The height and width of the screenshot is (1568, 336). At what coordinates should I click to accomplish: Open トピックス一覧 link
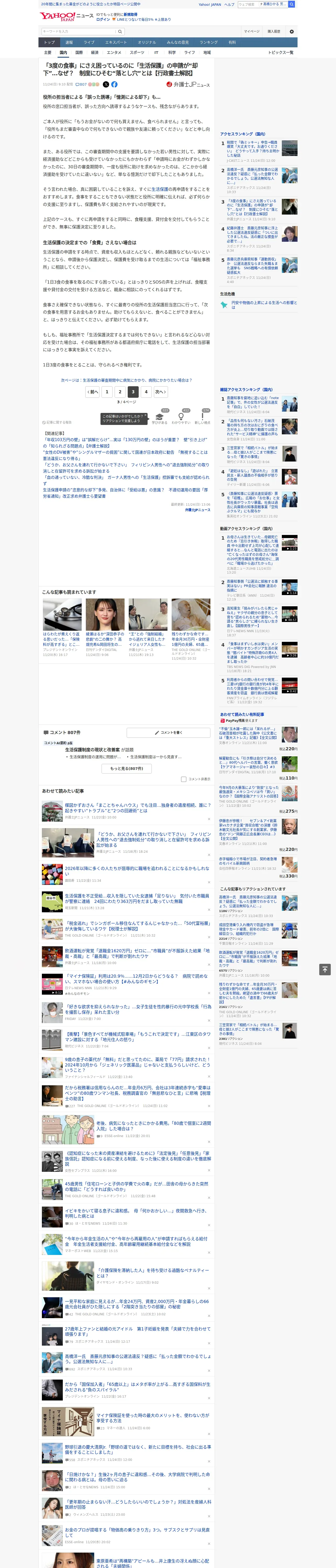click(x=281, y=52)
